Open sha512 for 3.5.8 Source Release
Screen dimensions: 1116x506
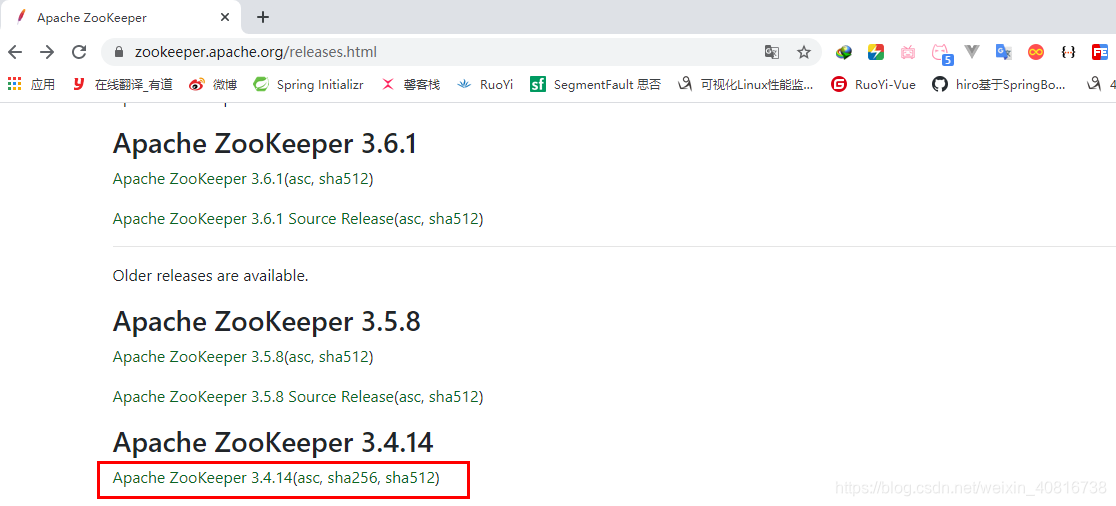coord(453,396)
